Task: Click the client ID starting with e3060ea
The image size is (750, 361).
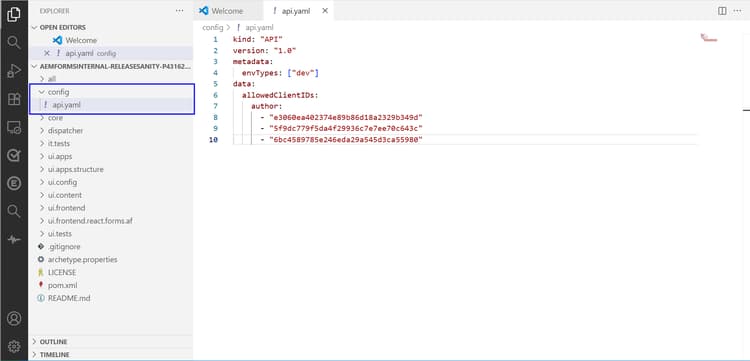Action: pyautogui.click(x=346, y=117)
